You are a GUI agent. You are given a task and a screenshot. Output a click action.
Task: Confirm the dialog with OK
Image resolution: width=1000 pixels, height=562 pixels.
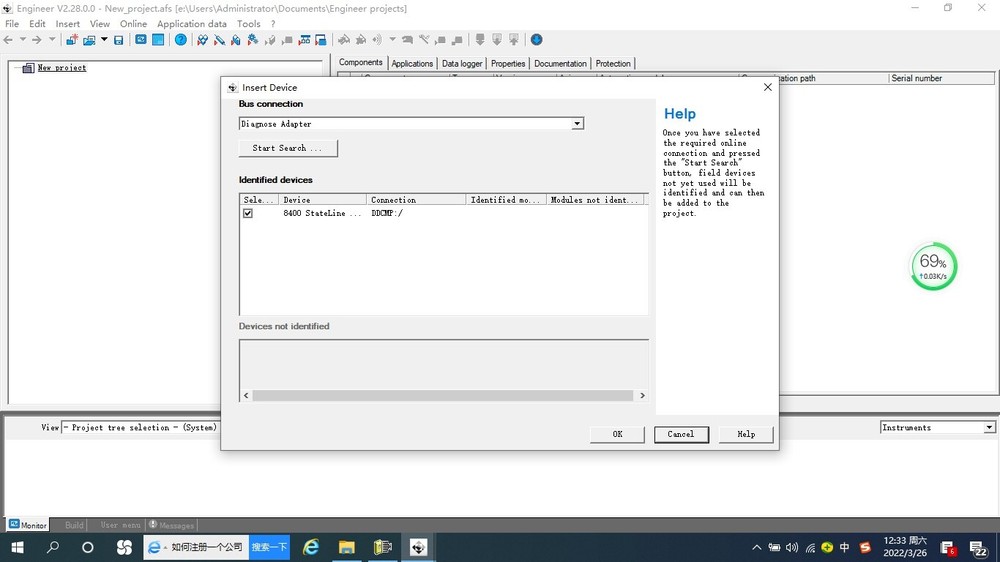(x=617, y=434)
